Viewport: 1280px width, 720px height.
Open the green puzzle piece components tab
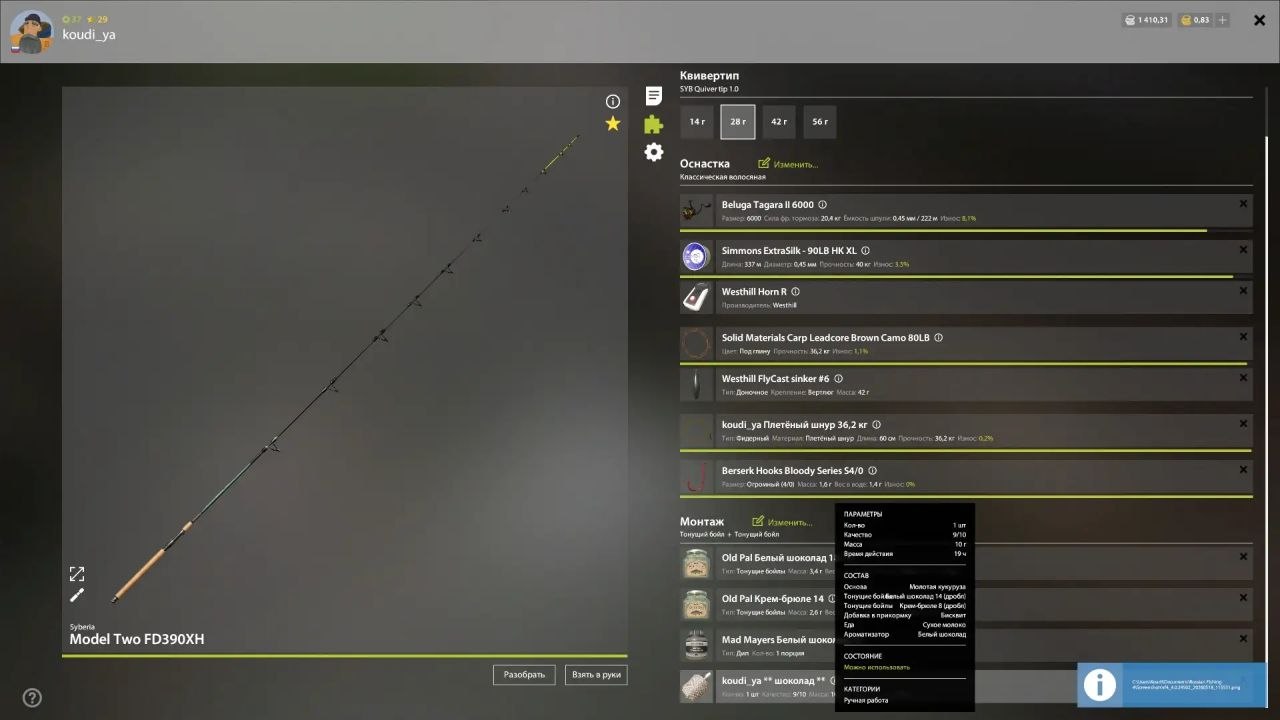coord(654,124)
